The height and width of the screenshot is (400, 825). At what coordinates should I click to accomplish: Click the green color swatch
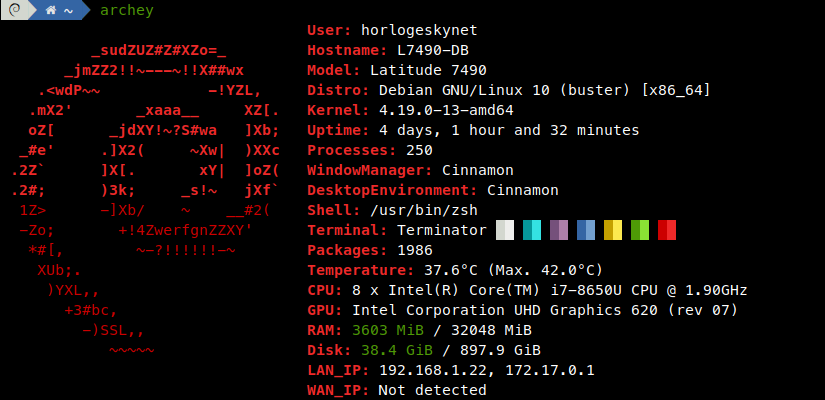click(x=640, y=230)
